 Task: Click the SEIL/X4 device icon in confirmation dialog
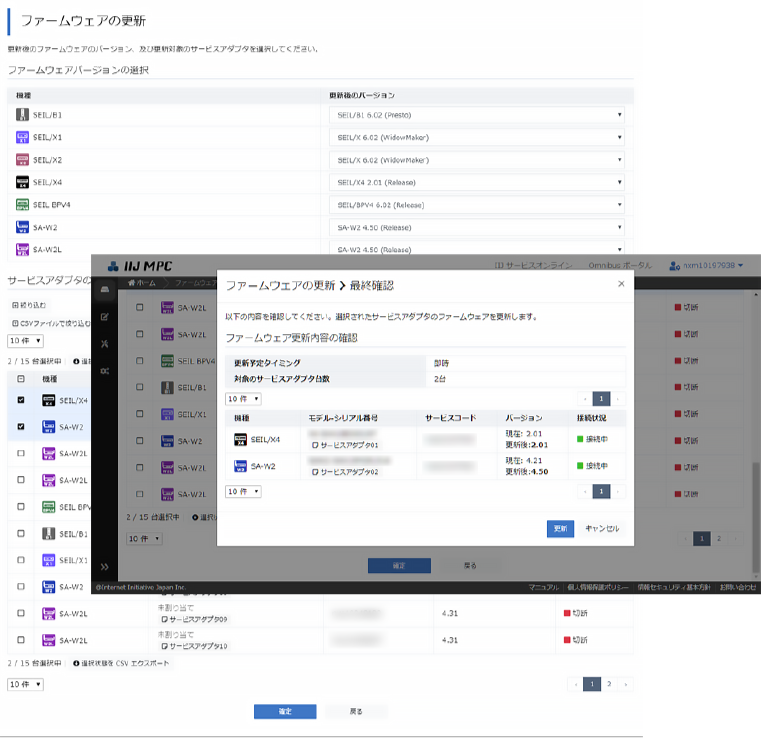[240, 439]
